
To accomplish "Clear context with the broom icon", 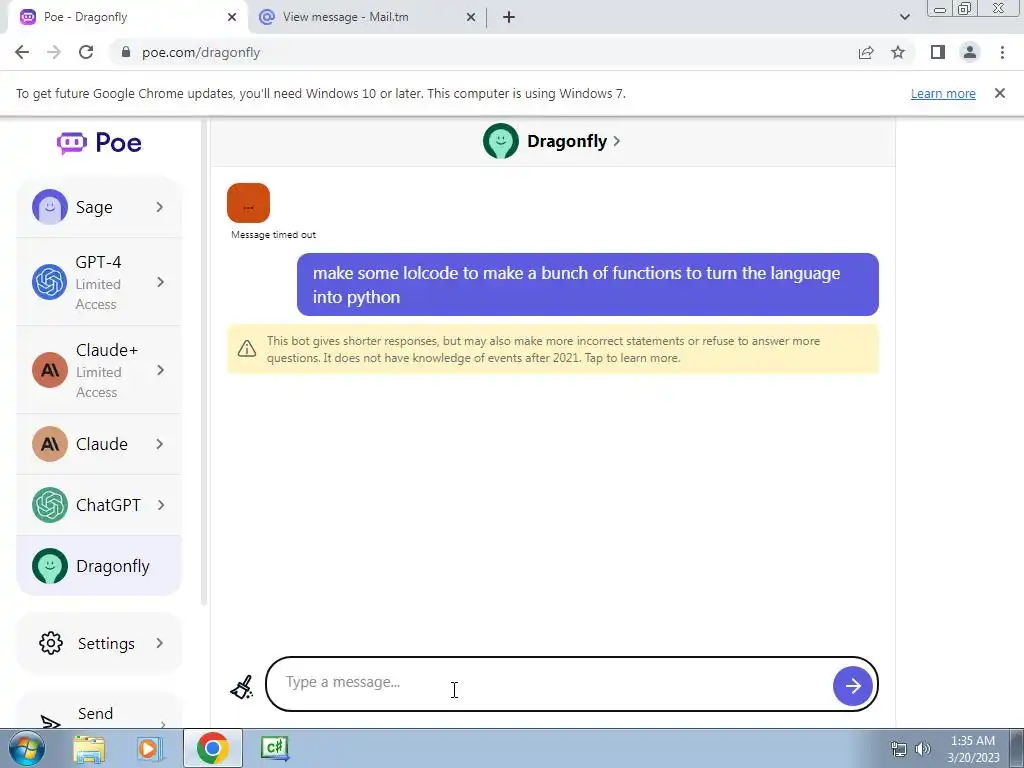I will pos(242,687).
